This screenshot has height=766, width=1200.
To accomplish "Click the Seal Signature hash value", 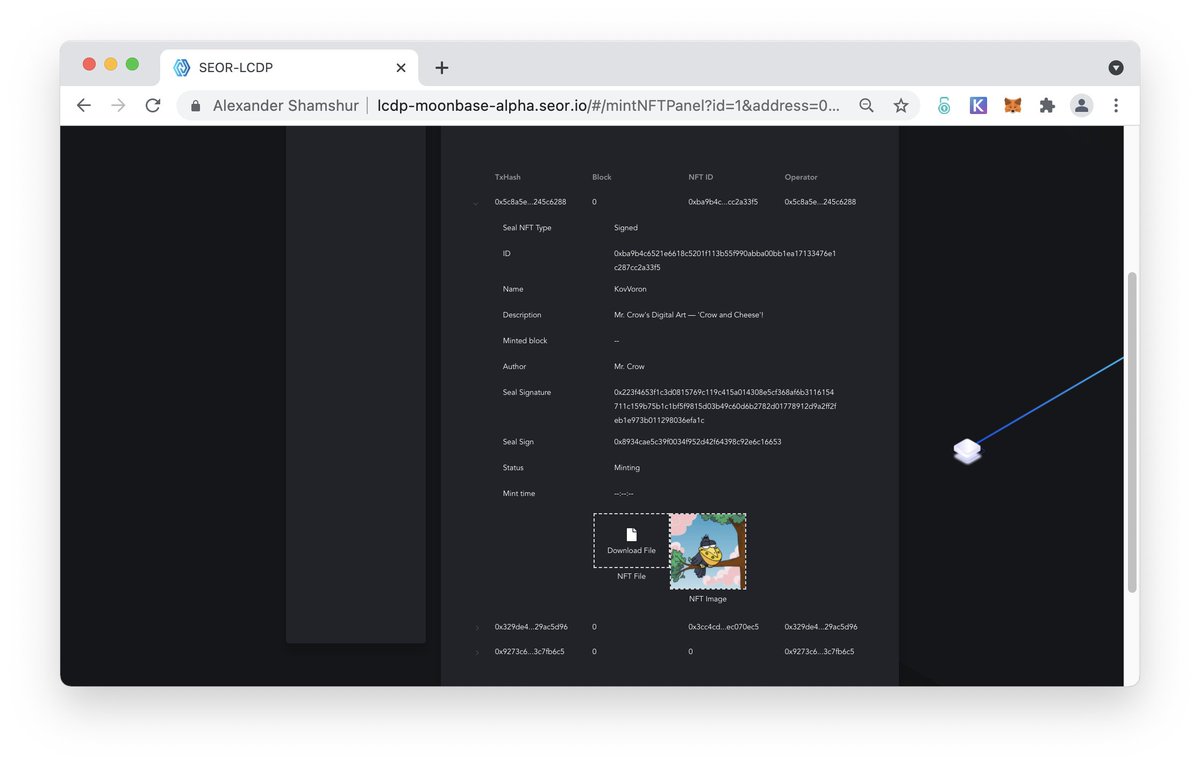I will point(726,407).
